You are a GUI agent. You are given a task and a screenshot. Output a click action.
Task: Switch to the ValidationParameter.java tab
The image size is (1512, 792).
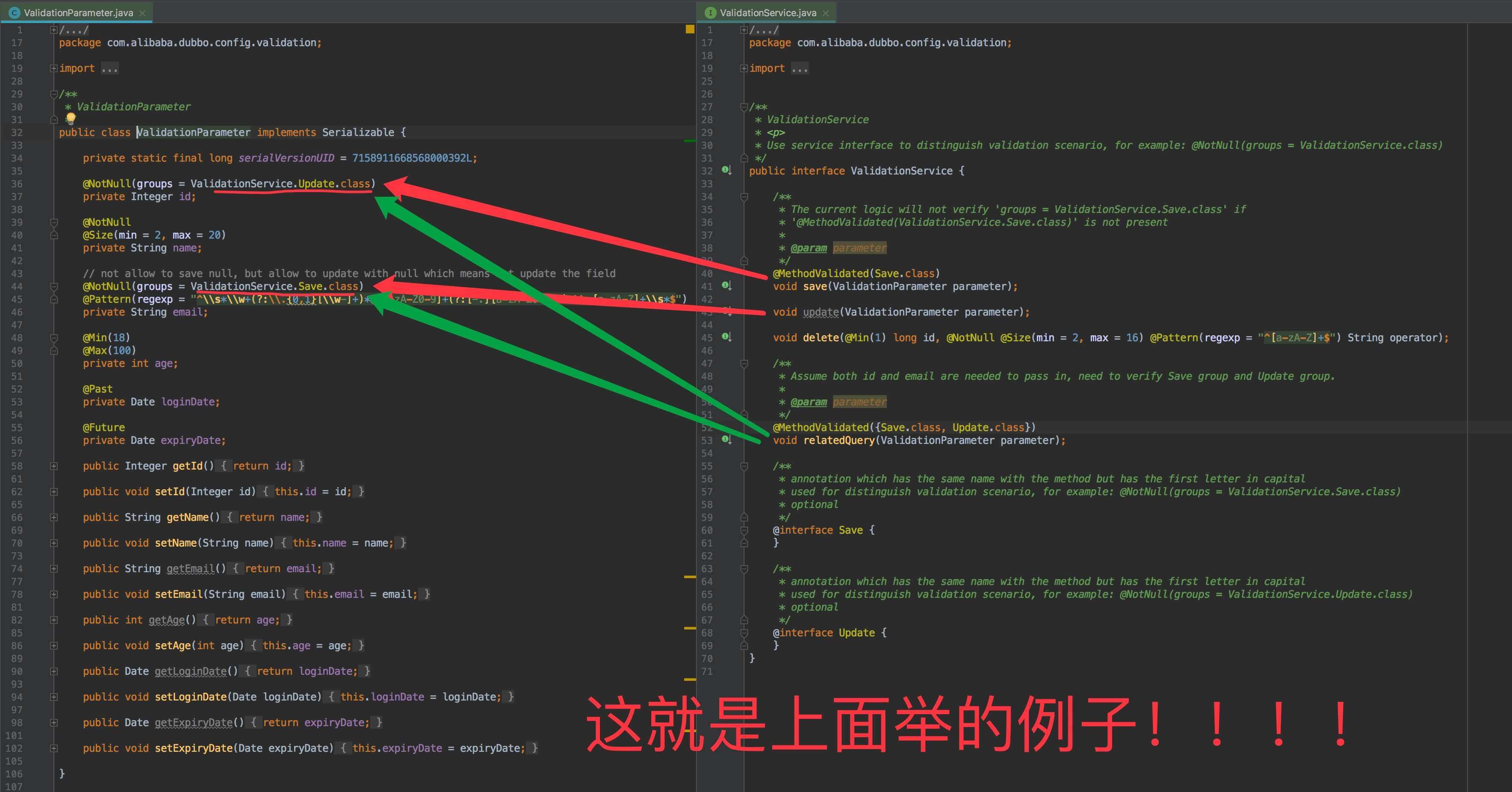click(x=78, y=13)
